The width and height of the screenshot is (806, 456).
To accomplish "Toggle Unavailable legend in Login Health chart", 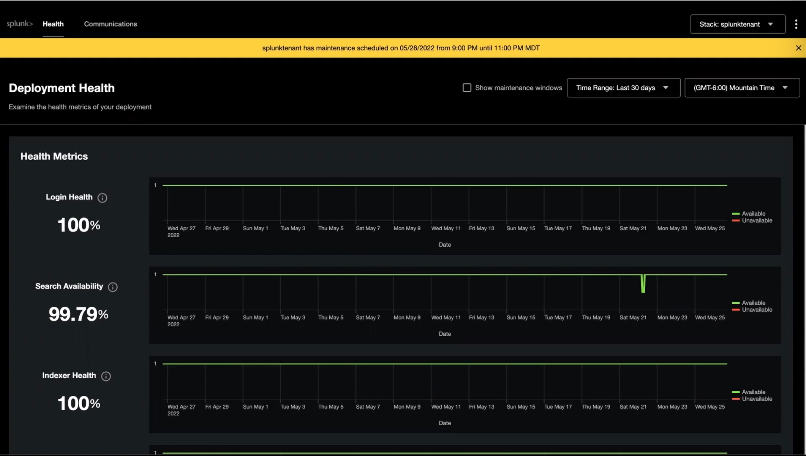I will (753, 220).
